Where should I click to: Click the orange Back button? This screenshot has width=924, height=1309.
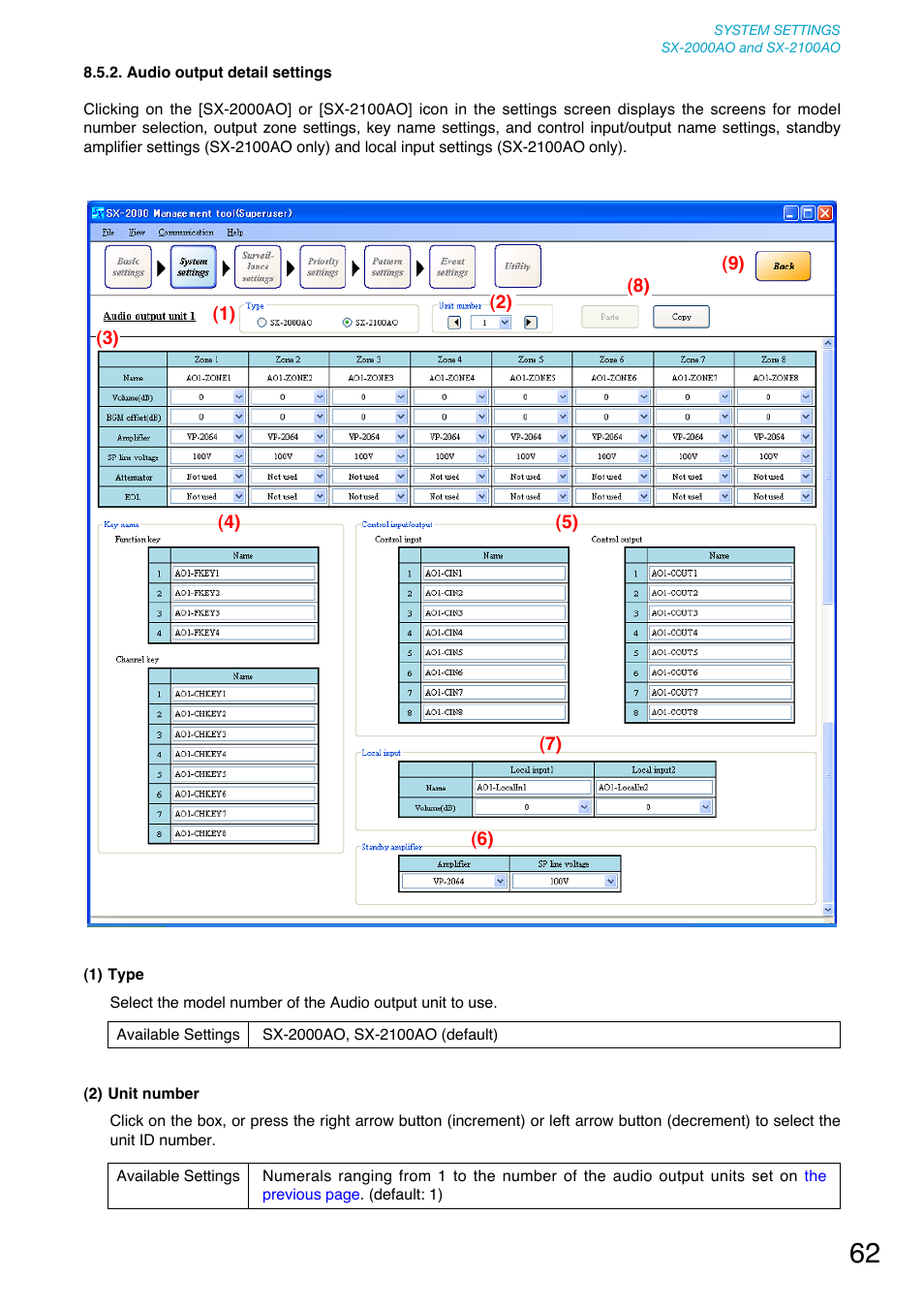pyautogui.click(x=784, y=266)
